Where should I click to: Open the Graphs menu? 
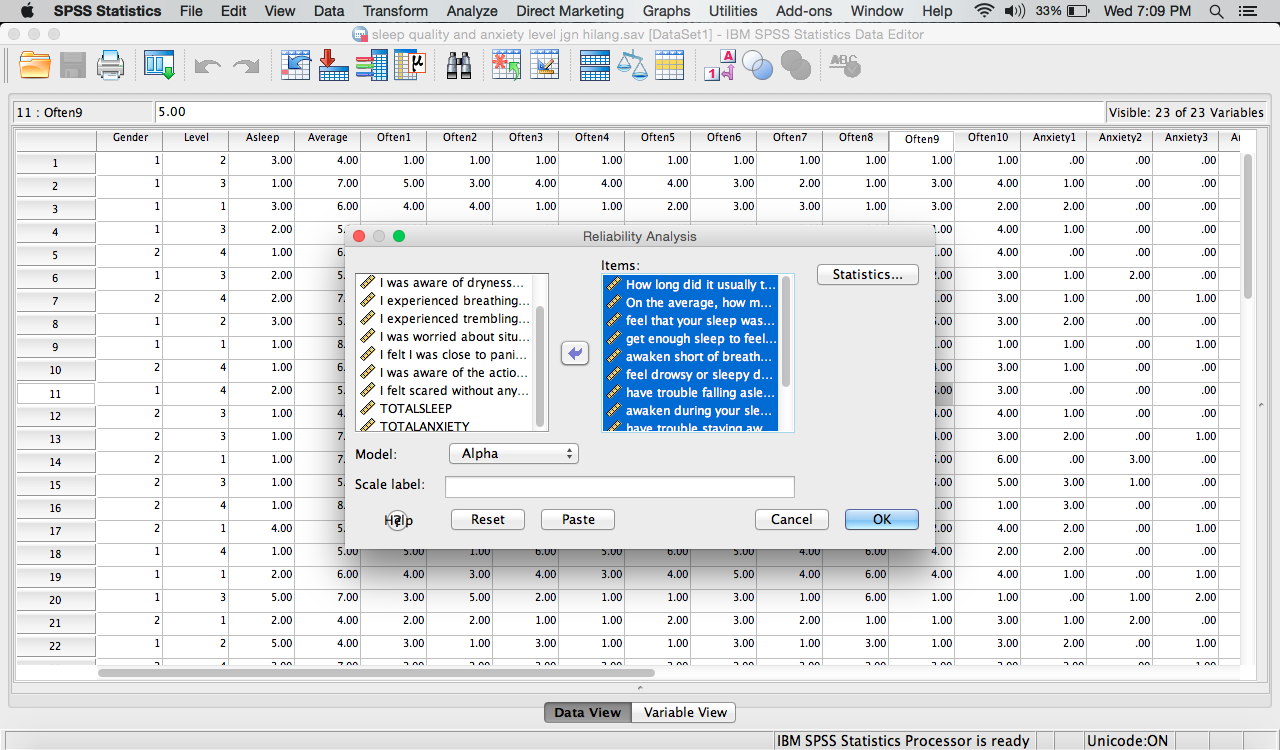point(666,11)
